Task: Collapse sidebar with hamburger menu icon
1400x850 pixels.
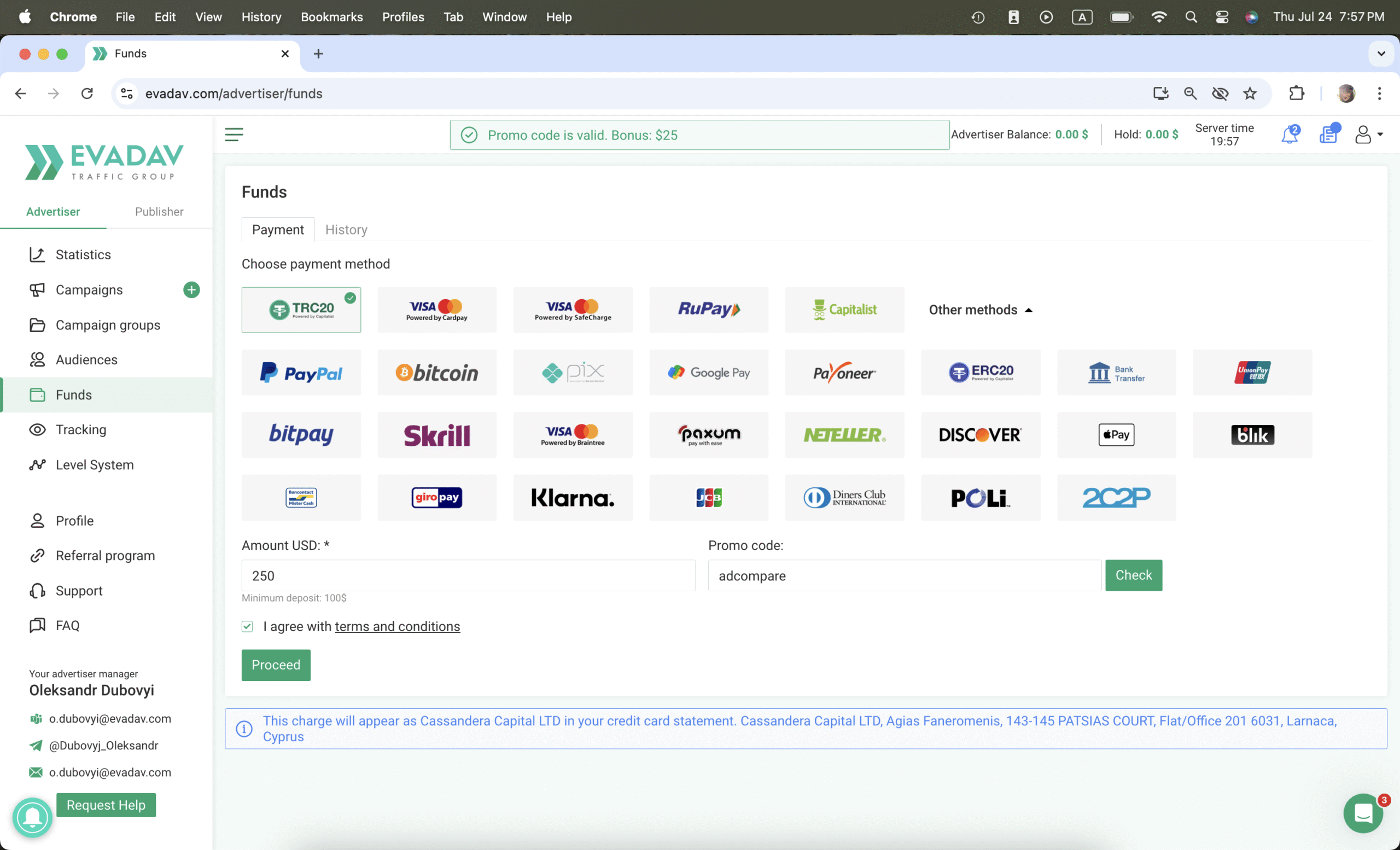Action: click(x=234, y=135)
